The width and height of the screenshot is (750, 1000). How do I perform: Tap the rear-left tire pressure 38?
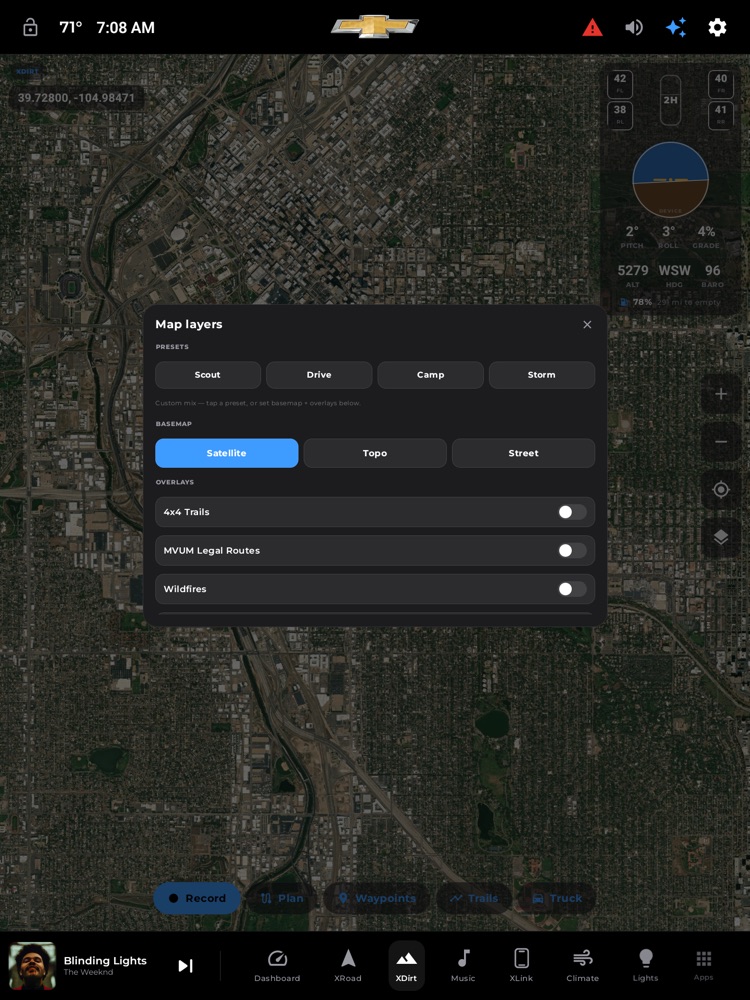click(620, 115)
